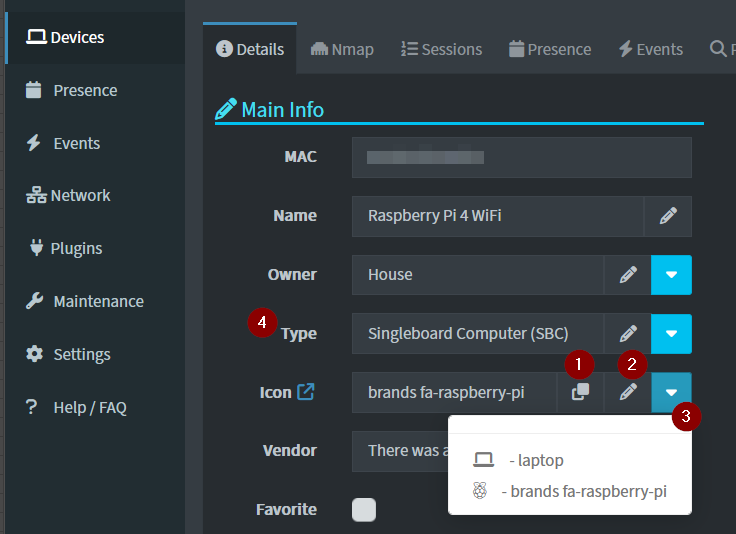Expand the Owner dropdown arrow
Viewport: 736px width, 534px height.
[x=671, y=275]
